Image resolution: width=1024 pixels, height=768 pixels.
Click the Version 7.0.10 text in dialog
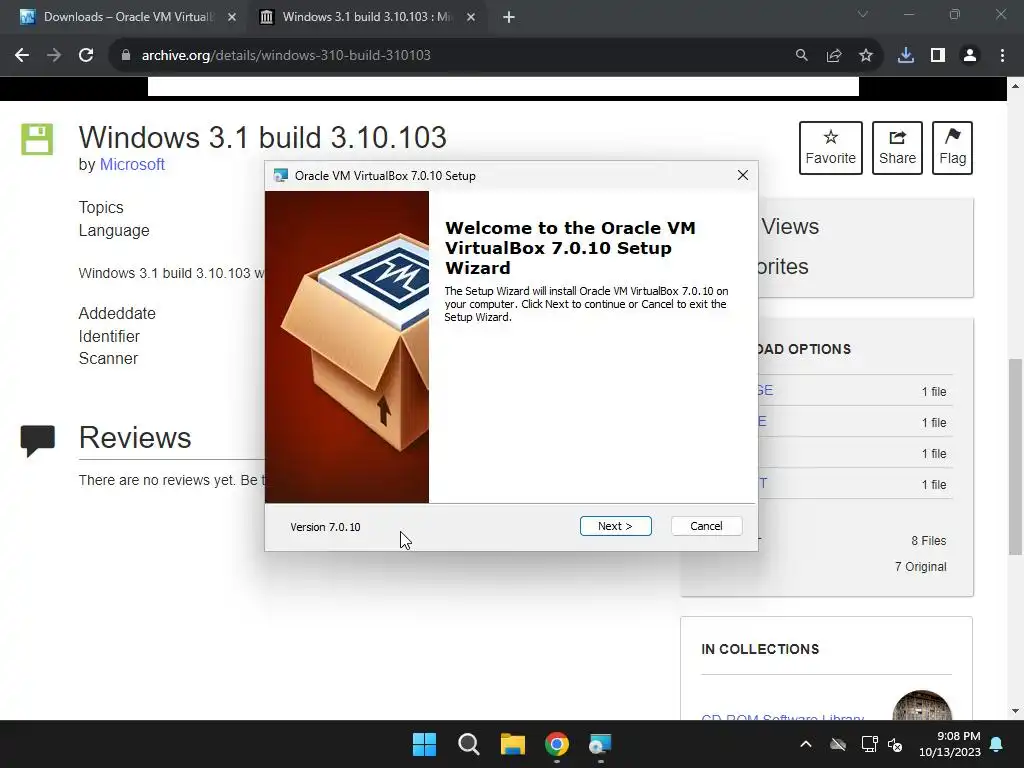[x=325, y=527]
